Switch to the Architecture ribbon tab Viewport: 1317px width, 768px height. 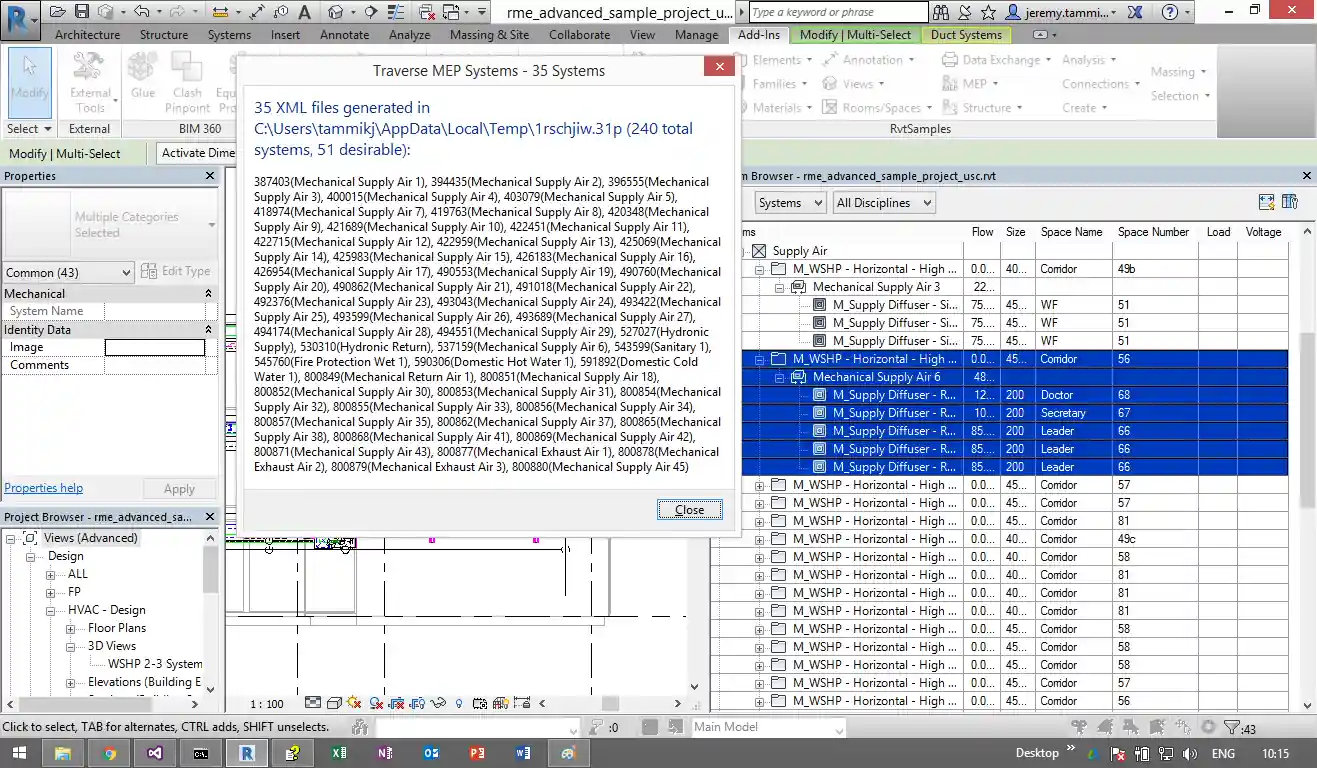point(87,34)
